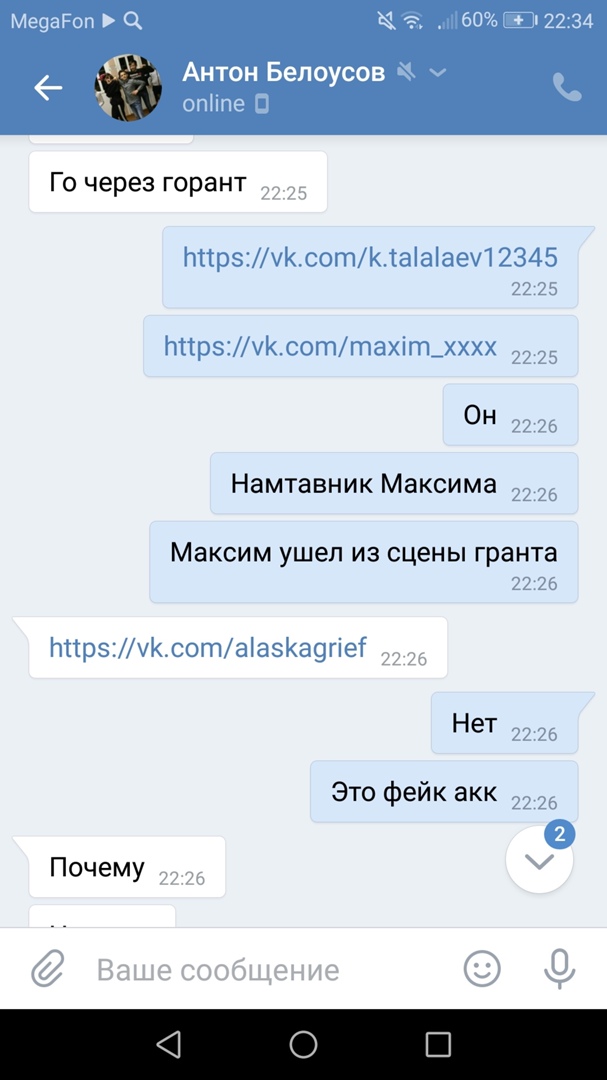607x1080 pixels.
Task: Open Антон Белоусов profile avatar
Action: pos(128,87)
